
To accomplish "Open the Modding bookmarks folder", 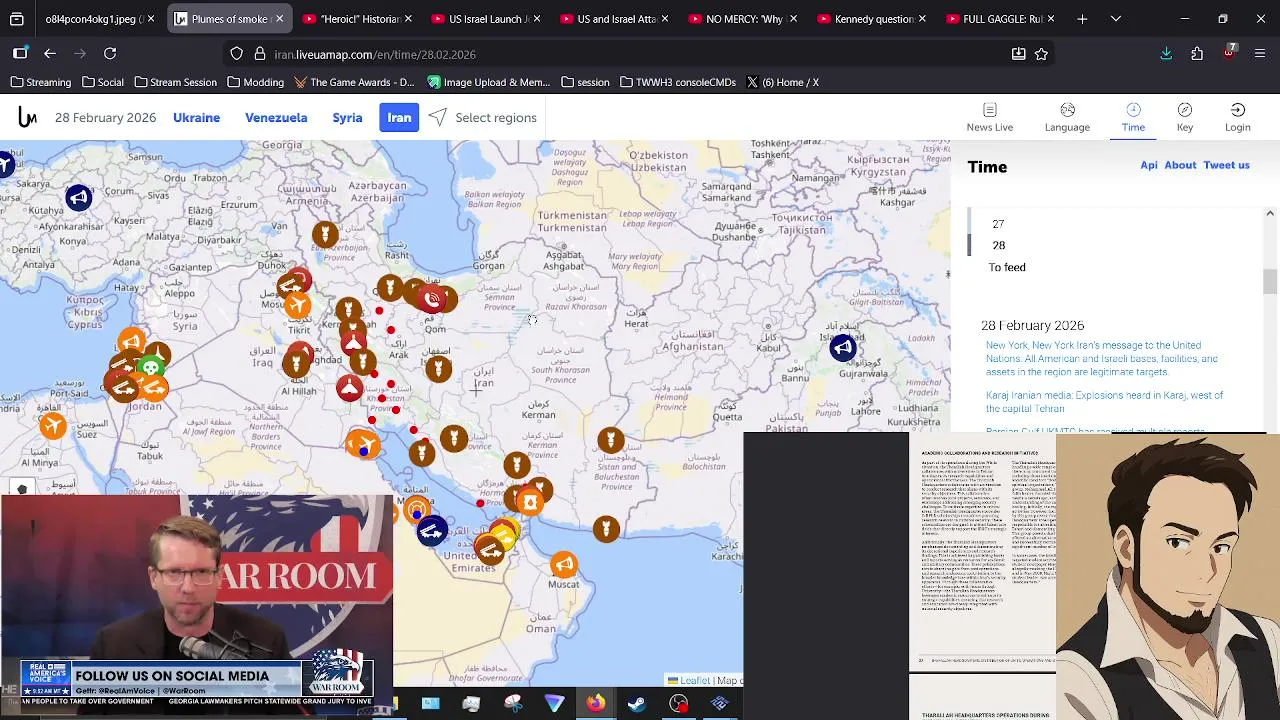I will [x=255, y=82].
